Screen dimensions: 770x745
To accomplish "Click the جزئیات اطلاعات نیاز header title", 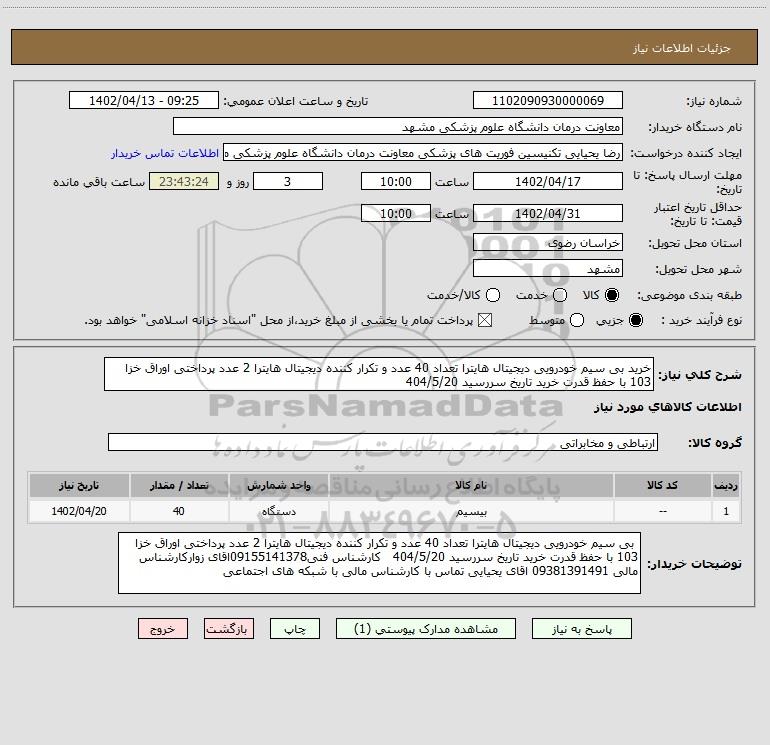I will click(682, 48).
